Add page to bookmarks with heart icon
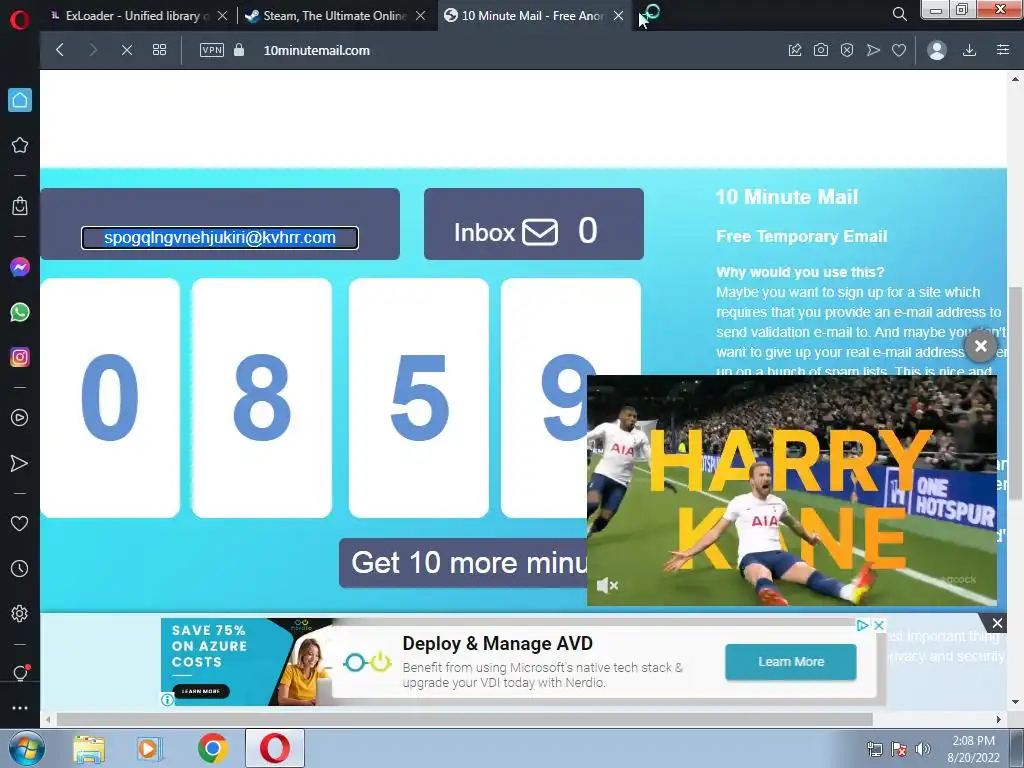This screenshot has height=768, width=1024. pyautogui.click(x=899, y=50)
